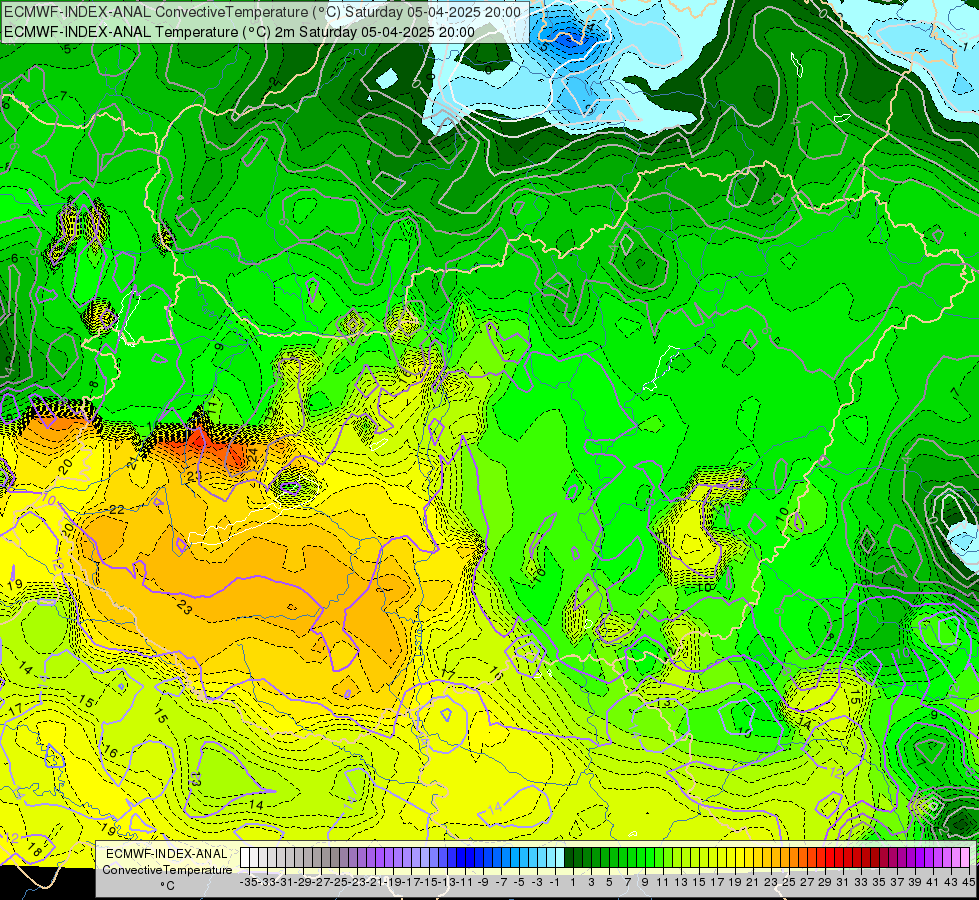Select the first dark green swatch after light cyan
This screenshot has width=979, height=900.
[x=569, y=857]
